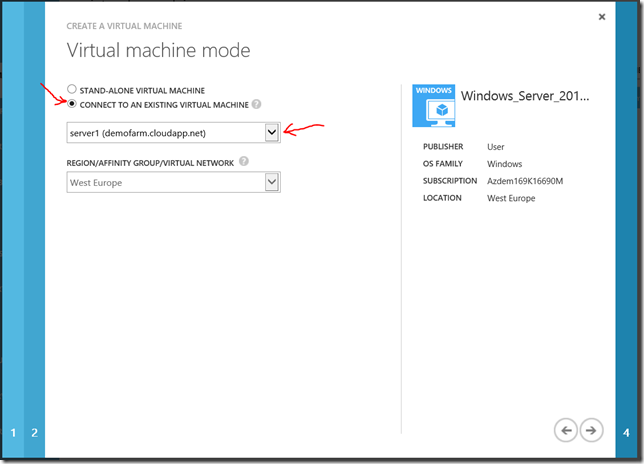The width and height of the screenshot is (644, 464).
Task: Click the West Europe region combo box field
Action: tap(173, 182)
